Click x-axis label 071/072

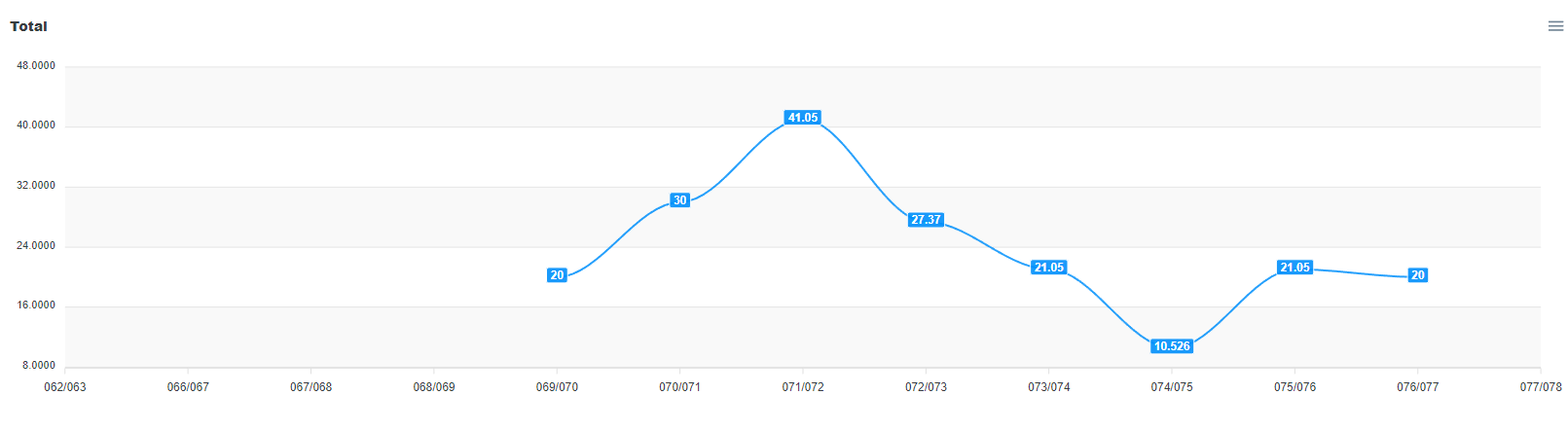tap(803, 387)
